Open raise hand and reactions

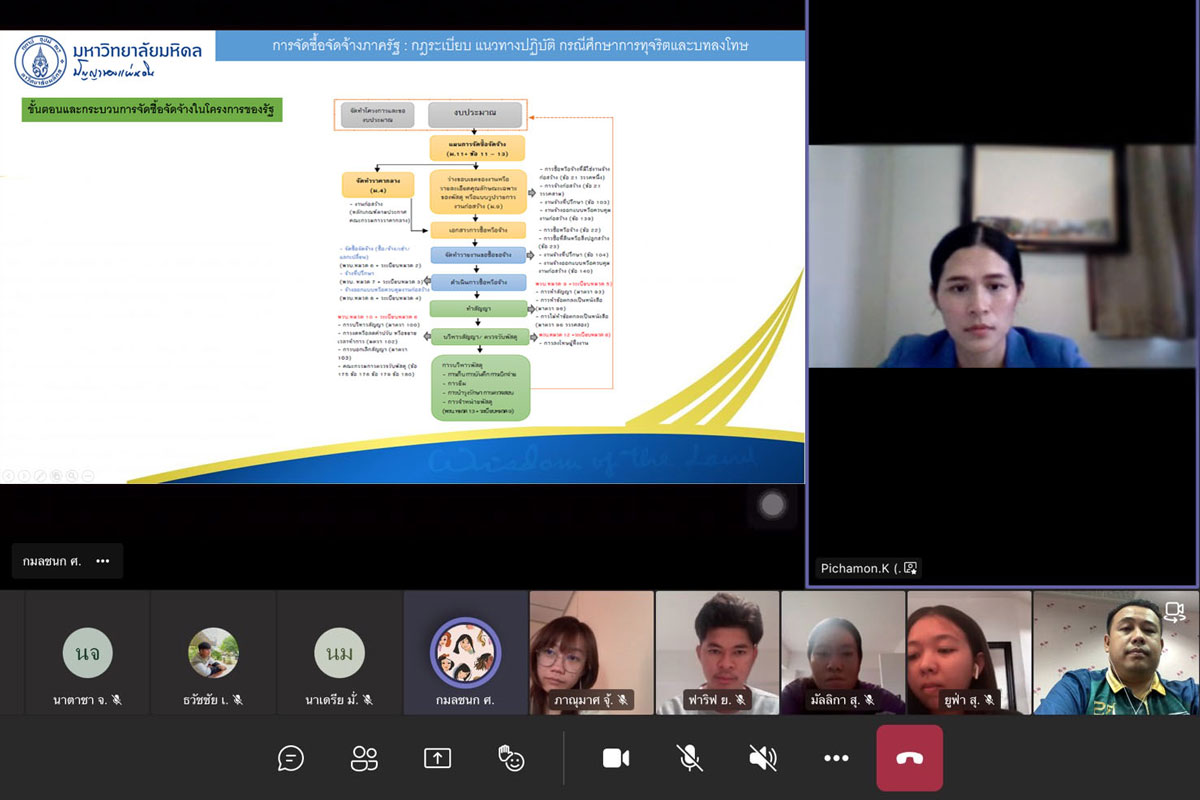tap(511, 759)
